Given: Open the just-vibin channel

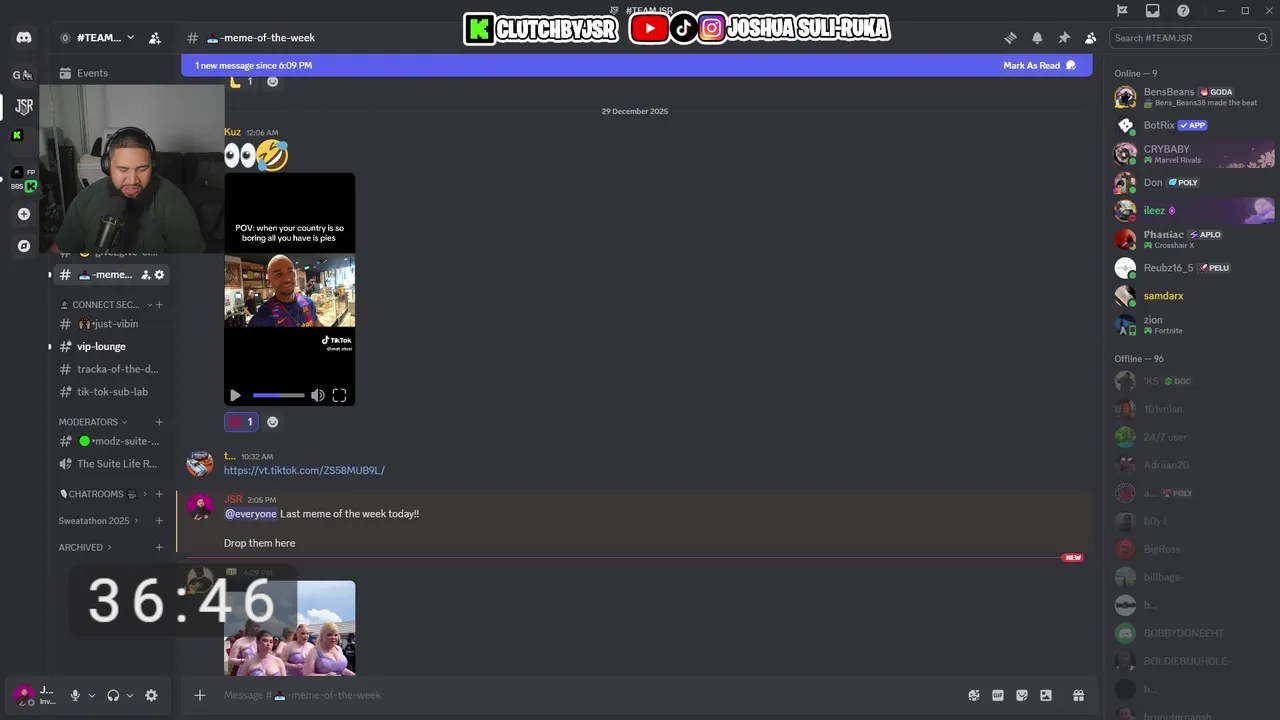Looking at the screenshot, I should [x=110, y=324].
